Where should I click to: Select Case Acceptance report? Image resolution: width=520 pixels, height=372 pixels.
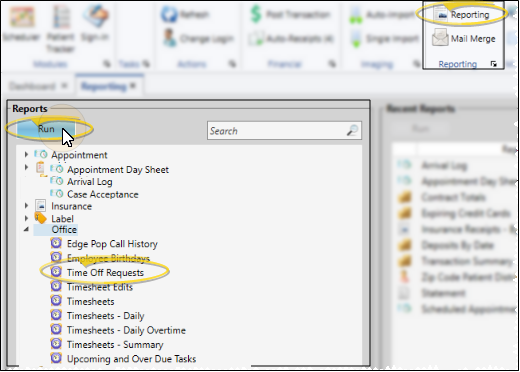coord(103,194)
